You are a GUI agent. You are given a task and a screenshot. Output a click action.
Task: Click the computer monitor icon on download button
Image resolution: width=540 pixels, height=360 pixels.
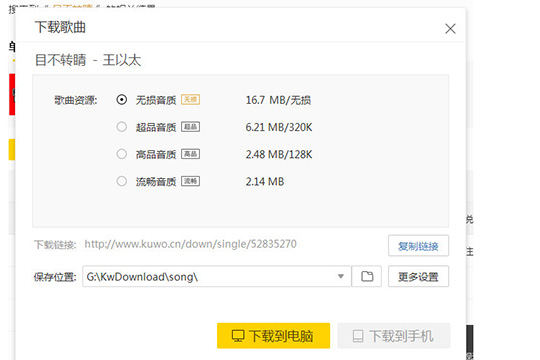[238, 336]
